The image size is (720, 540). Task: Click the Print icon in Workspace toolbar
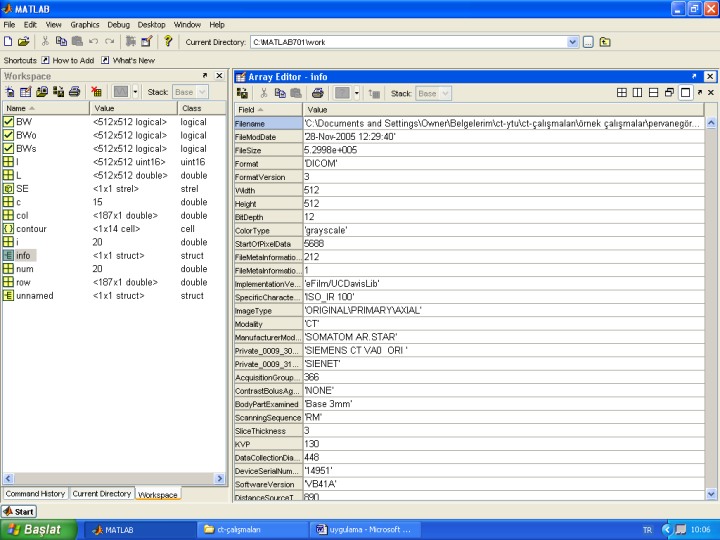[x=74, y=92]
